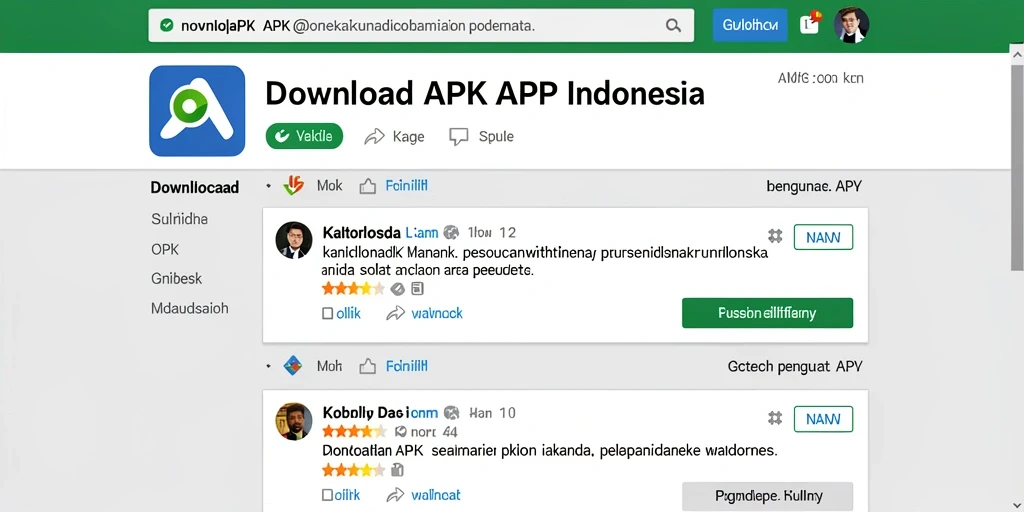Open the notification icon with red badge
1024x512 pixels.
point(810,24)
